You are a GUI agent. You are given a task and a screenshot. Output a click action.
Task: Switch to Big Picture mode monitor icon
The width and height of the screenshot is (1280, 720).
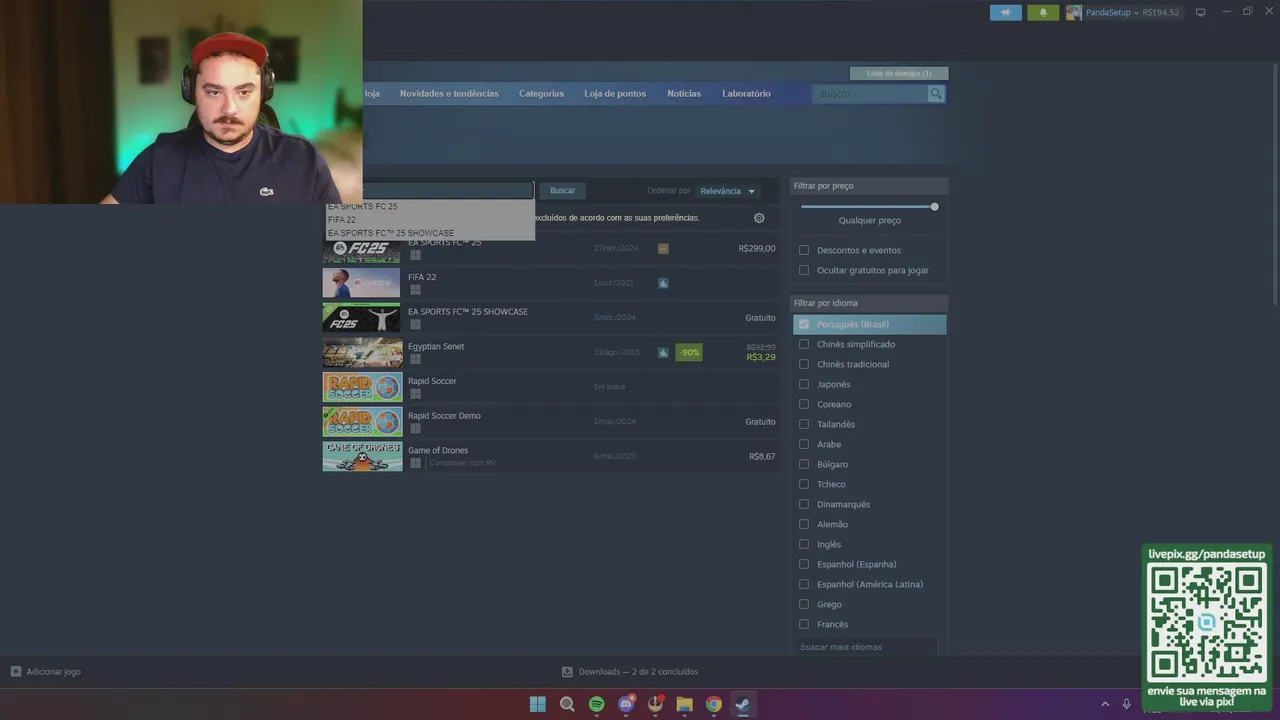tap(1201, 13)
